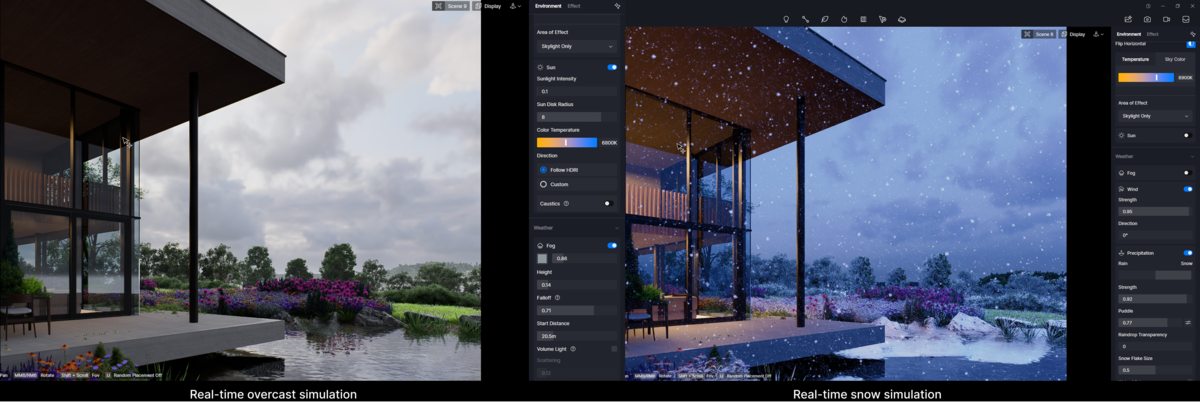Adjust the Falloff slider at 0.71
The width and height of the screenshot is (1200, 414).
(x=578, y=310)
